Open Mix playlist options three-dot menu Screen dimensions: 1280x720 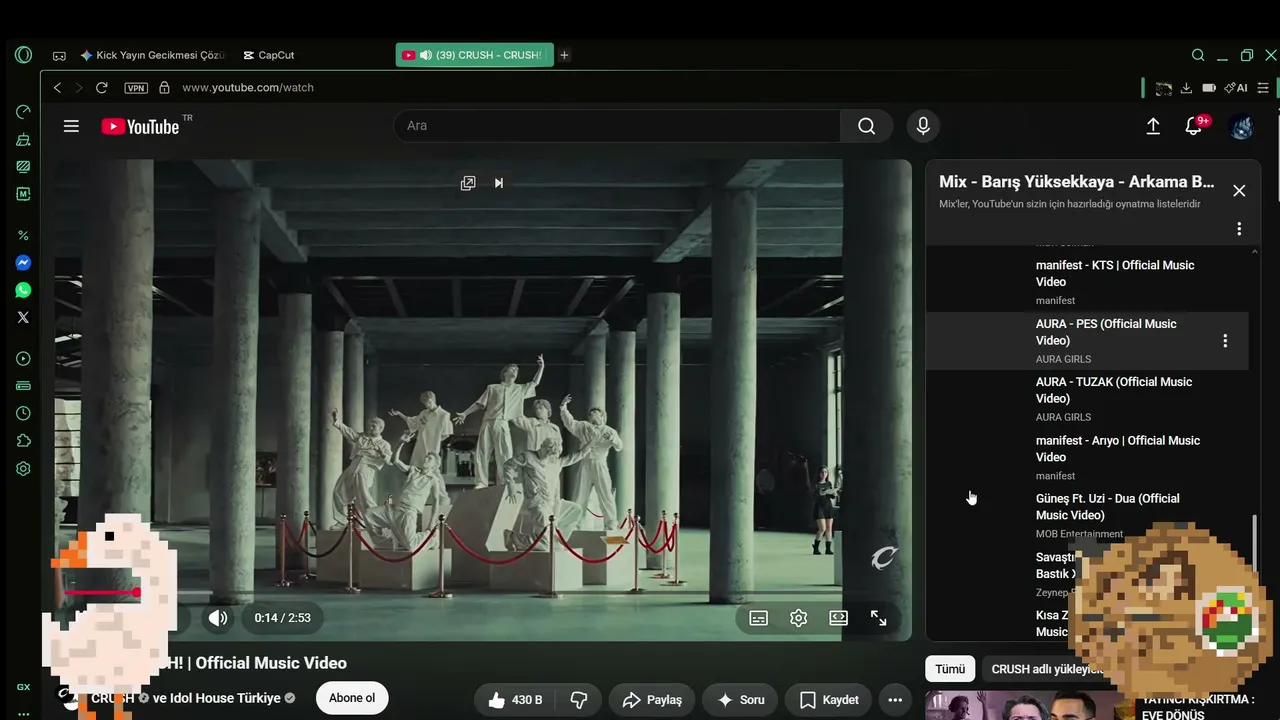click(x=1239, y=229)
